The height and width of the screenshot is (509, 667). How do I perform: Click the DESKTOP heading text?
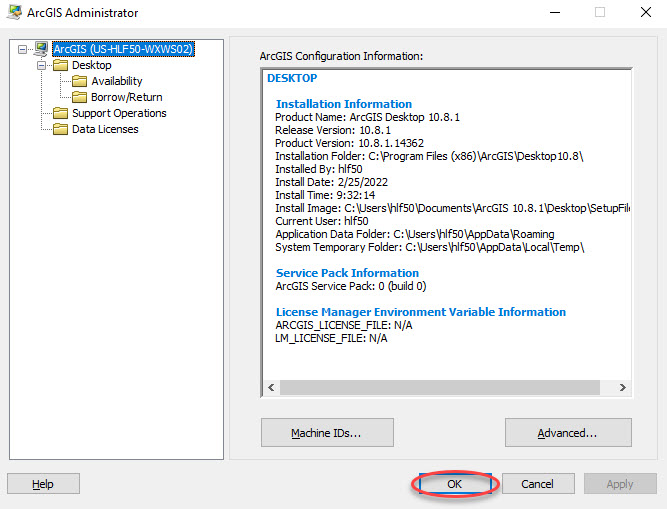pyautogui.click(x=292, y=78)
